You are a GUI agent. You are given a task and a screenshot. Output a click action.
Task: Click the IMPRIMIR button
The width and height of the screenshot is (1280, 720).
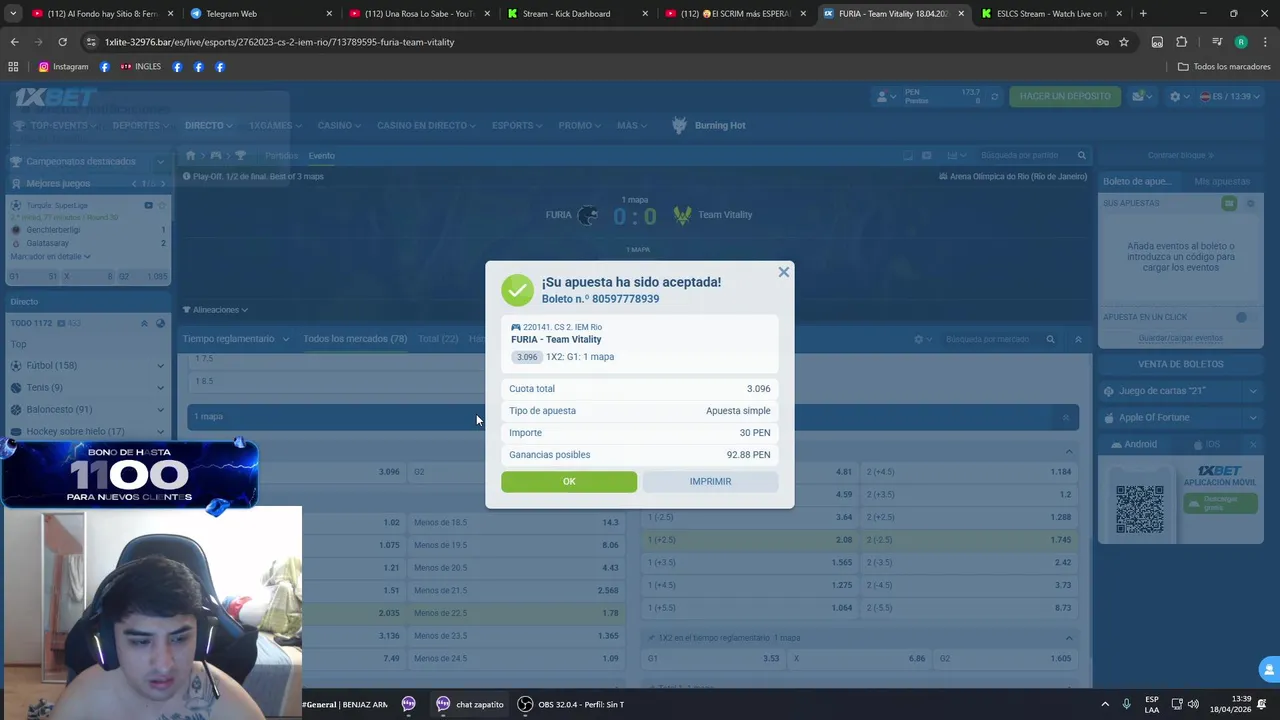pyautogui.click(x=710, y=482)
